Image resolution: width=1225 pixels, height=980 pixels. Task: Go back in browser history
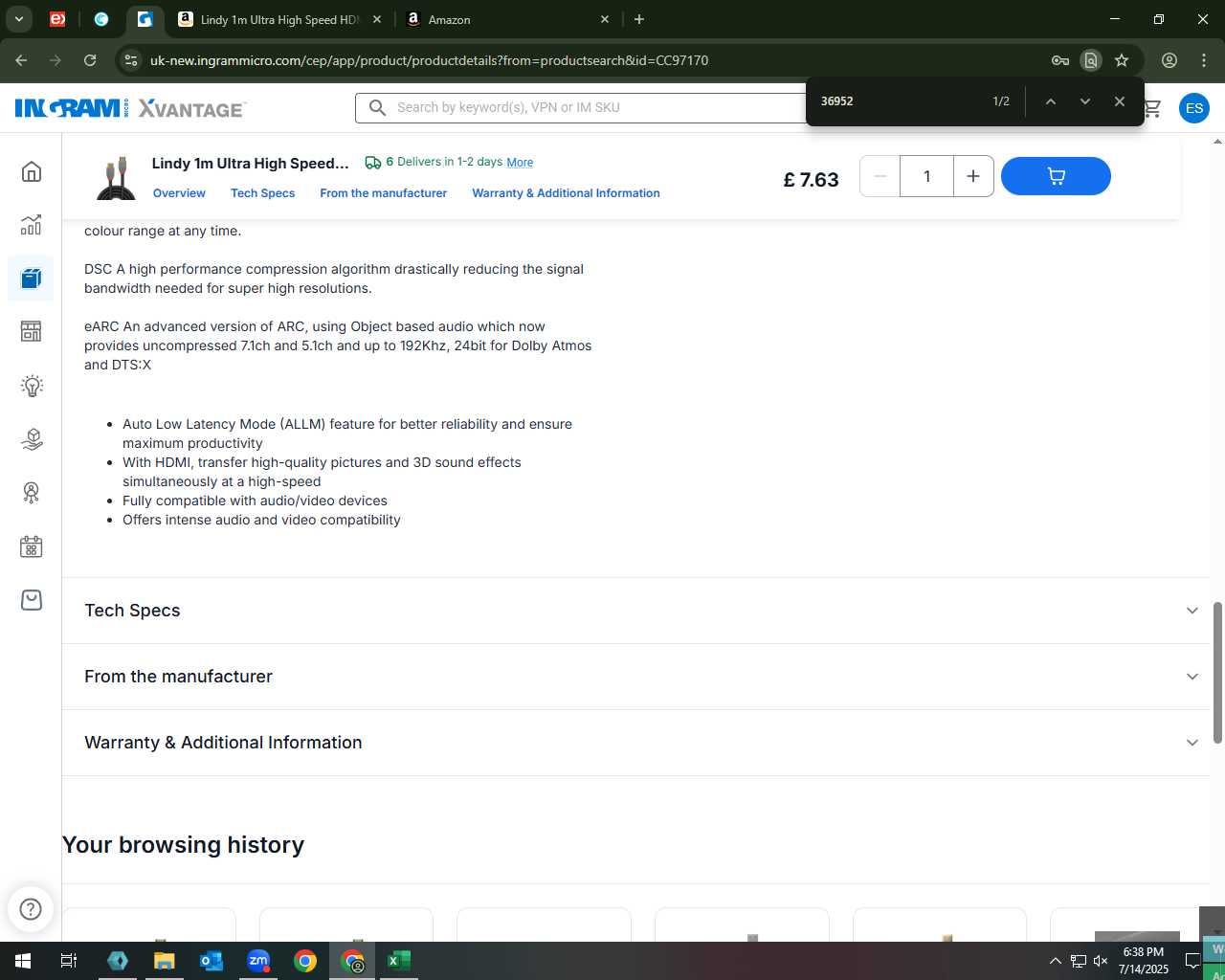[21, 60]
